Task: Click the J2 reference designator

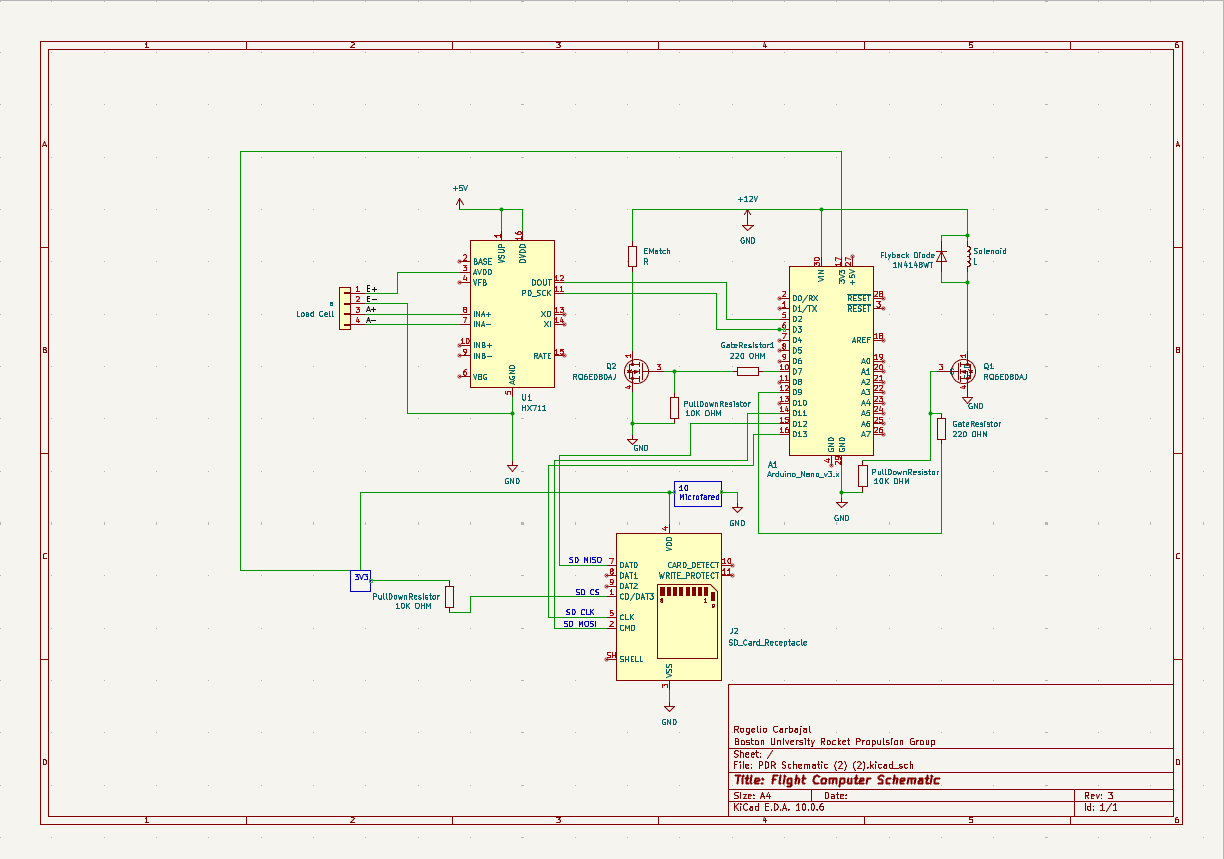Action: [733, 631]
